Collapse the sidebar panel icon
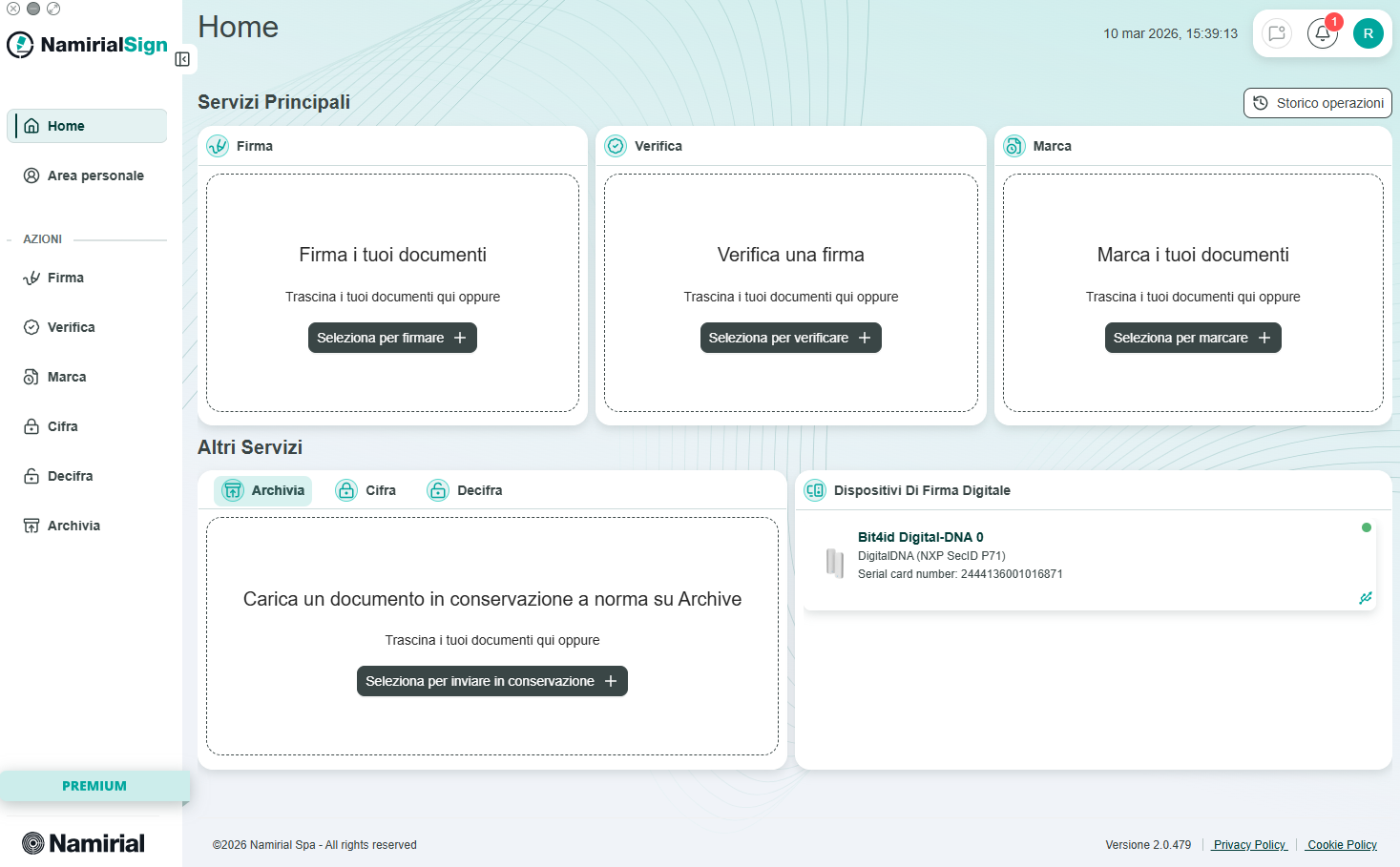Image resolution: width=1400 pixels, height=867 pixels. point(182,59)
